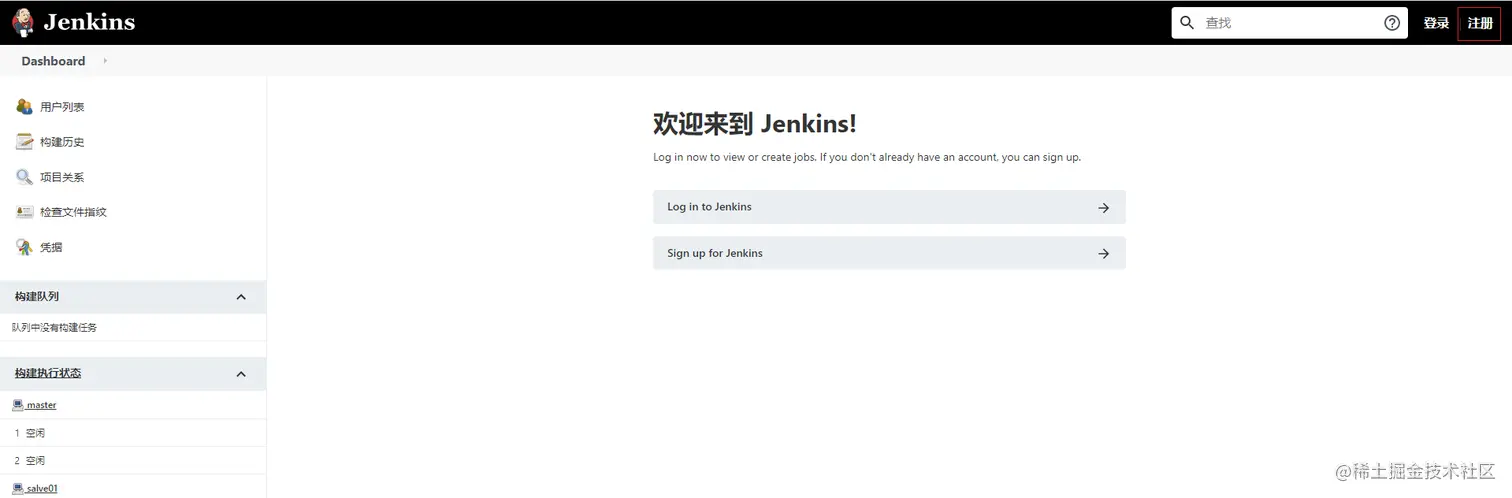Focus the 查找 search input field
Screen dimensions: 1512x498
(x=1290, y=23)
